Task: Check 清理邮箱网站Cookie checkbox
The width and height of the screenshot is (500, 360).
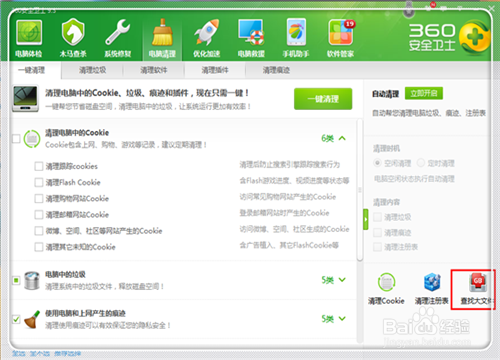Action: click(39, 214)
